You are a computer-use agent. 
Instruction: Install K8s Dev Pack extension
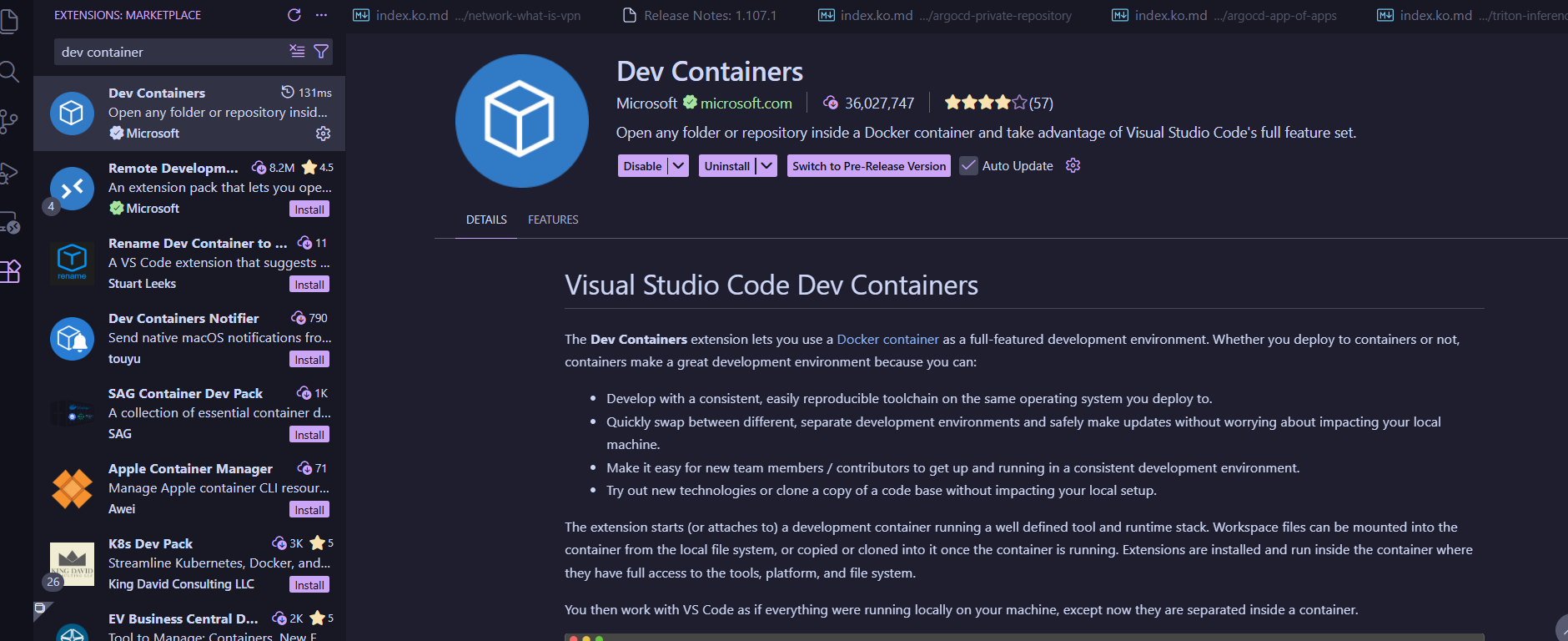click(309, 585)
